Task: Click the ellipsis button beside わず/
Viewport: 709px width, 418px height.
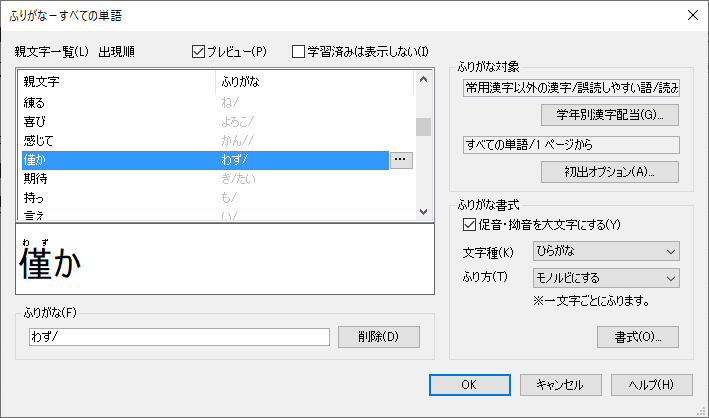Action: coord(400,160)
